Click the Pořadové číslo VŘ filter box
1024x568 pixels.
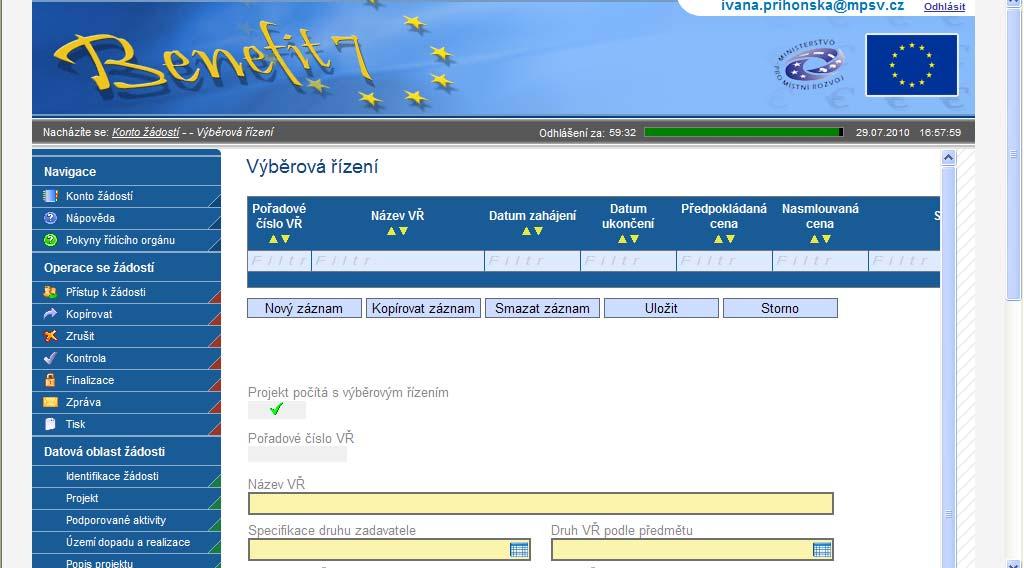(280, 261)
